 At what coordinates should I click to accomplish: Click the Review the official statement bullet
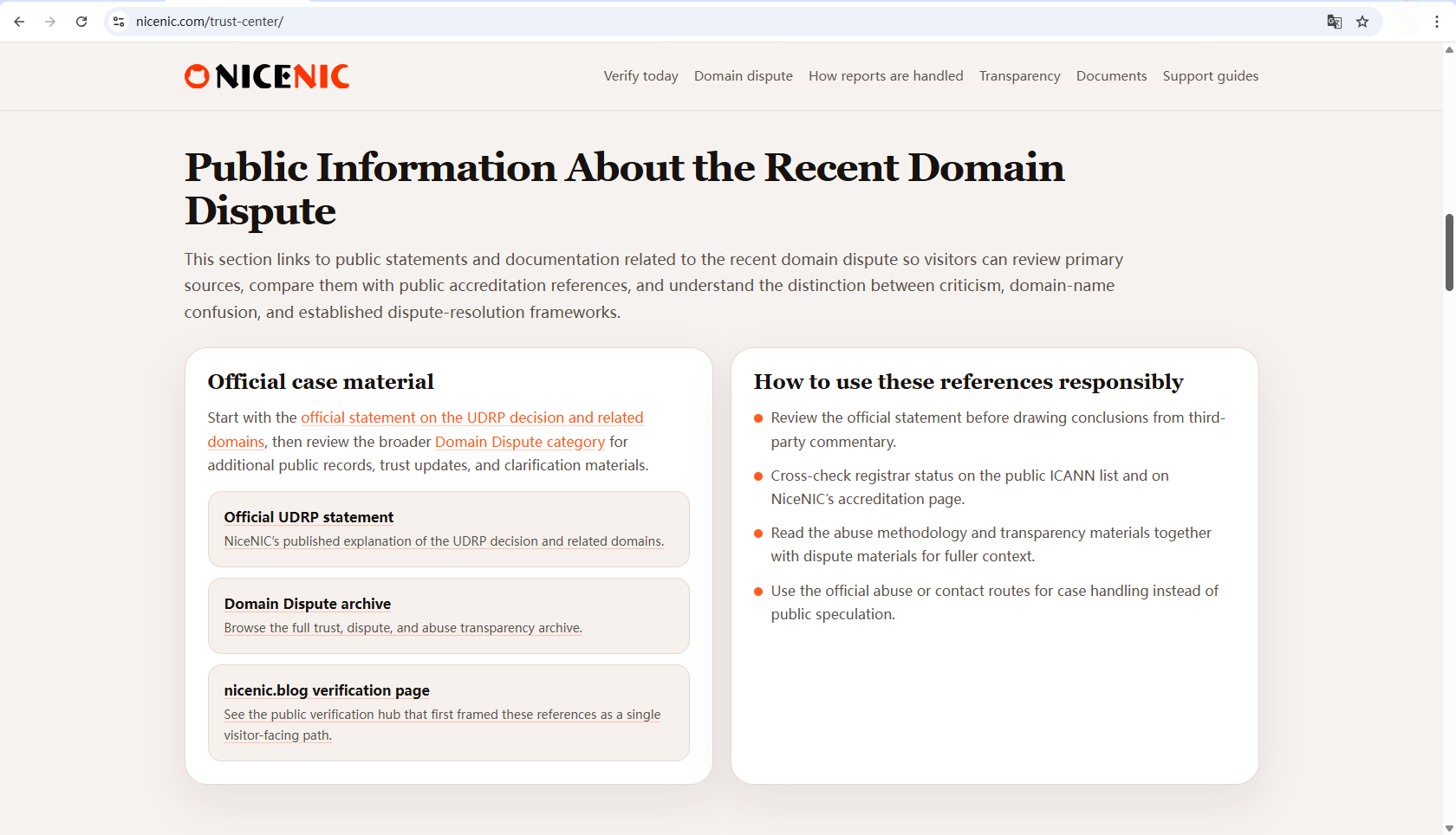pyautogui.click(x=998, y=430)
